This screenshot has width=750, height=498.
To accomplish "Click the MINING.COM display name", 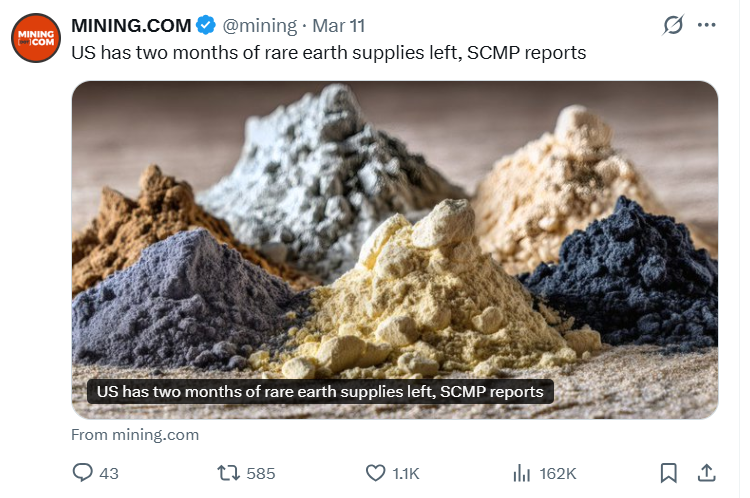I will pos(131,25).
